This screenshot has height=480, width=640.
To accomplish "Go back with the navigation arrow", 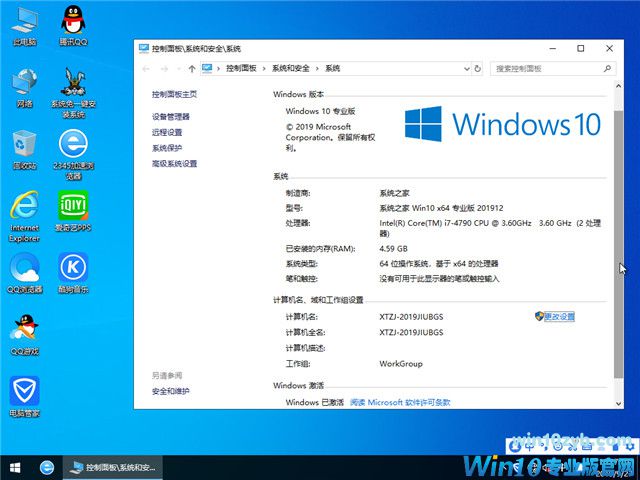I will (x=146, y=69).
